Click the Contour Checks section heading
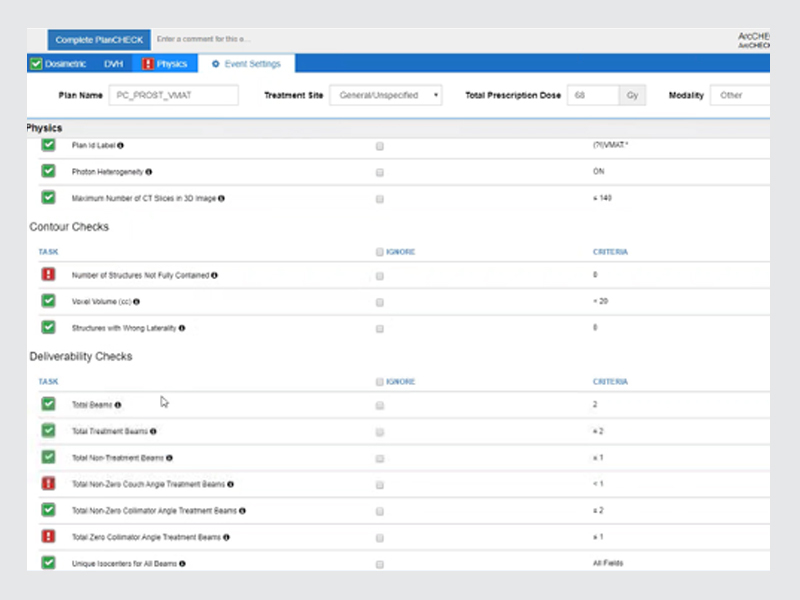Image resolution: width=800 pixels, height=600 pixels. point(69,227)
